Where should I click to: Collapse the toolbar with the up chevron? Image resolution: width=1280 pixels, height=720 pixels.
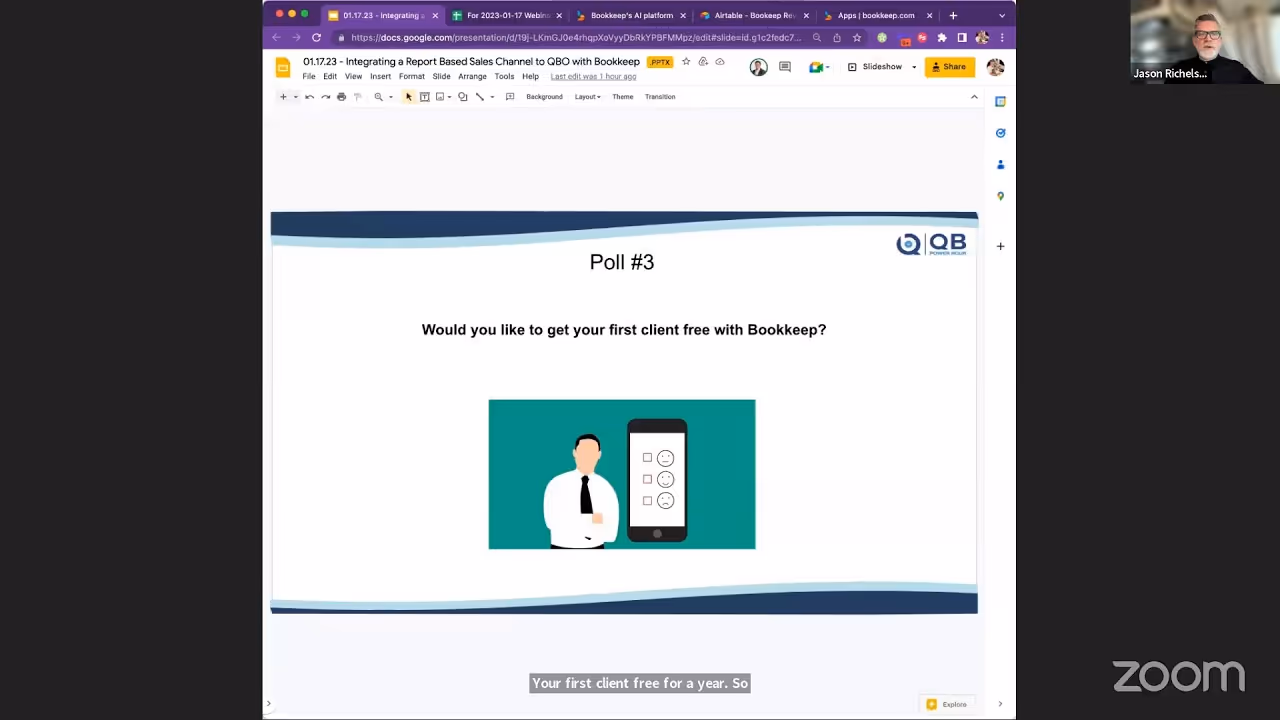pyautogui.click(x=974, y=97)
